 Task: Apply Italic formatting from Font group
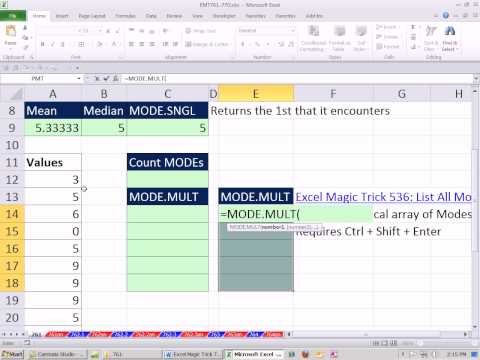(x=52, y=44)
